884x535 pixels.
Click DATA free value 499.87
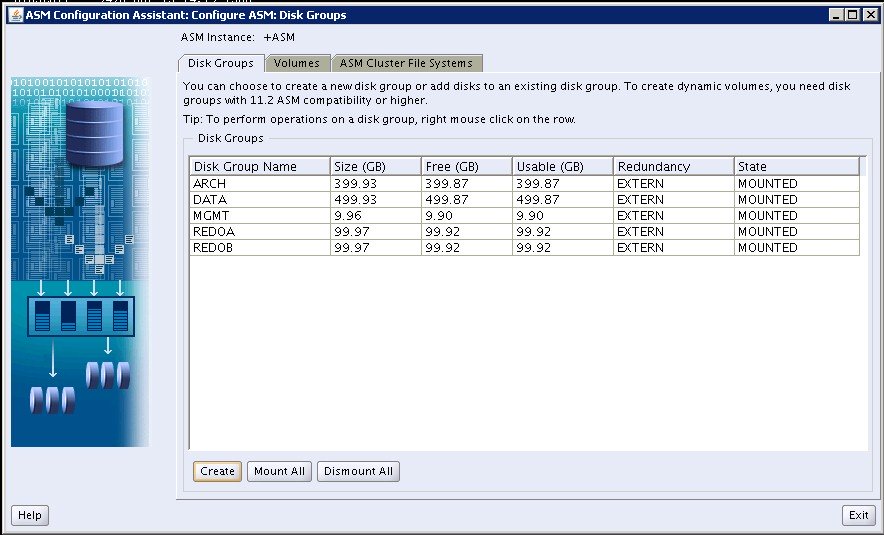coord(447,200)
